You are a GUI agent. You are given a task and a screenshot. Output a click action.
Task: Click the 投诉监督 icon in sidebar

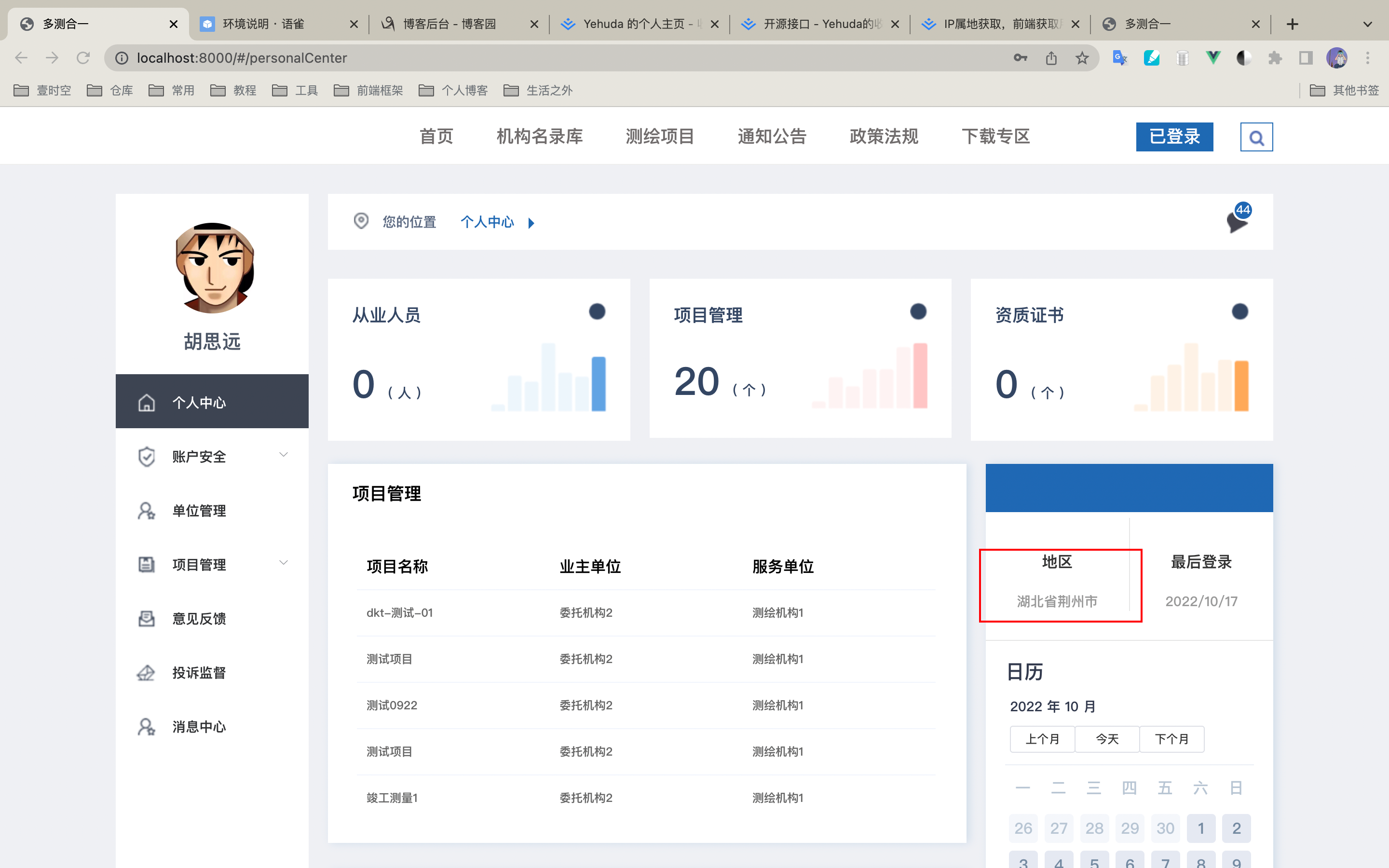point(146,672)
